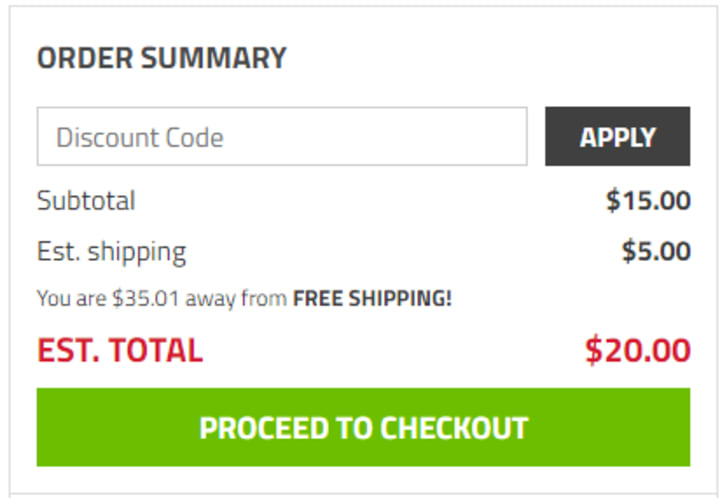Click the $15.00 subtotal amount

[x=648, y=201]
